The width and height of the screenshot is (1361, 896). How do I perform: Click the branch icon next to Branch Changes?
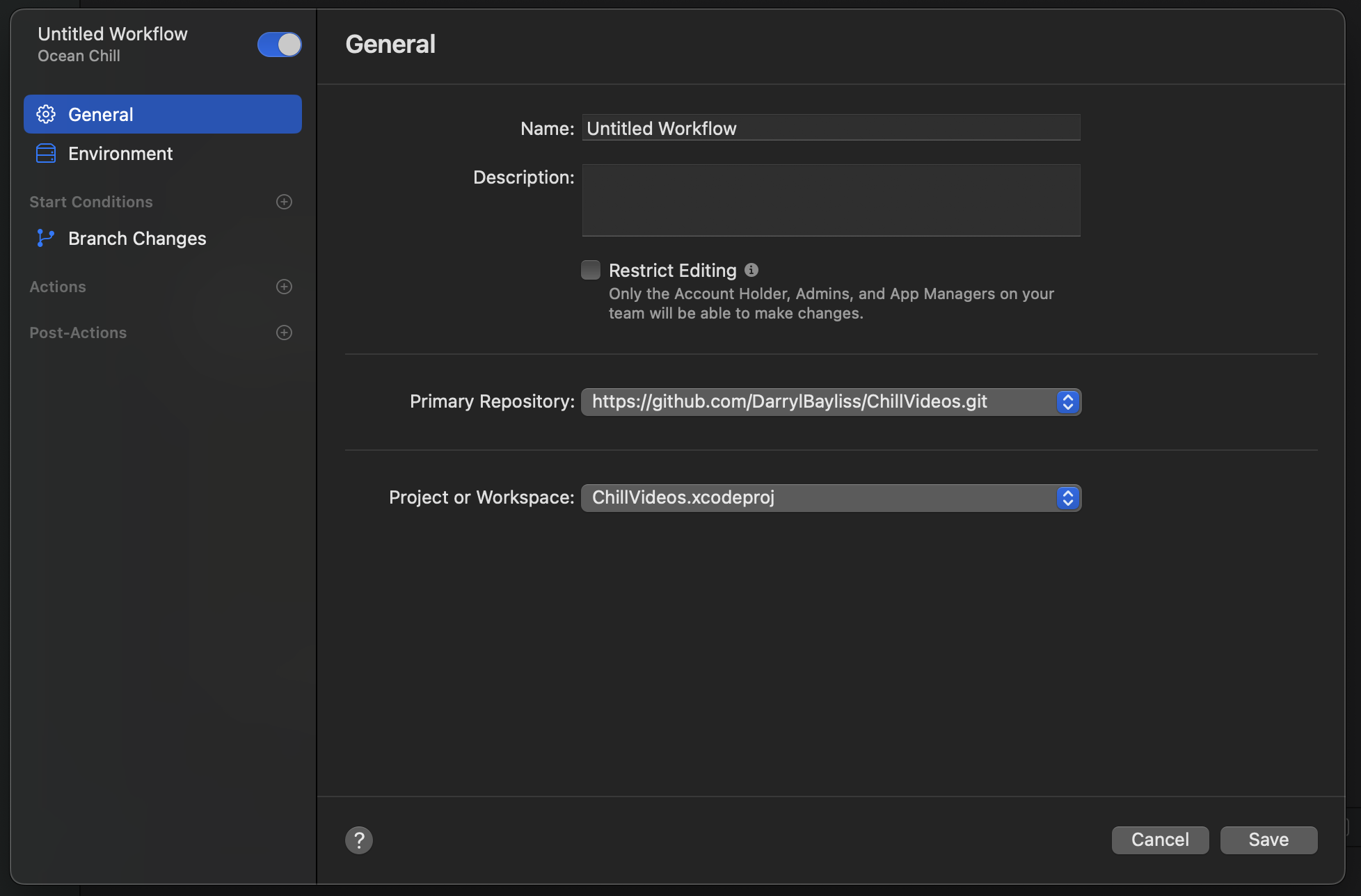(45, 238)
